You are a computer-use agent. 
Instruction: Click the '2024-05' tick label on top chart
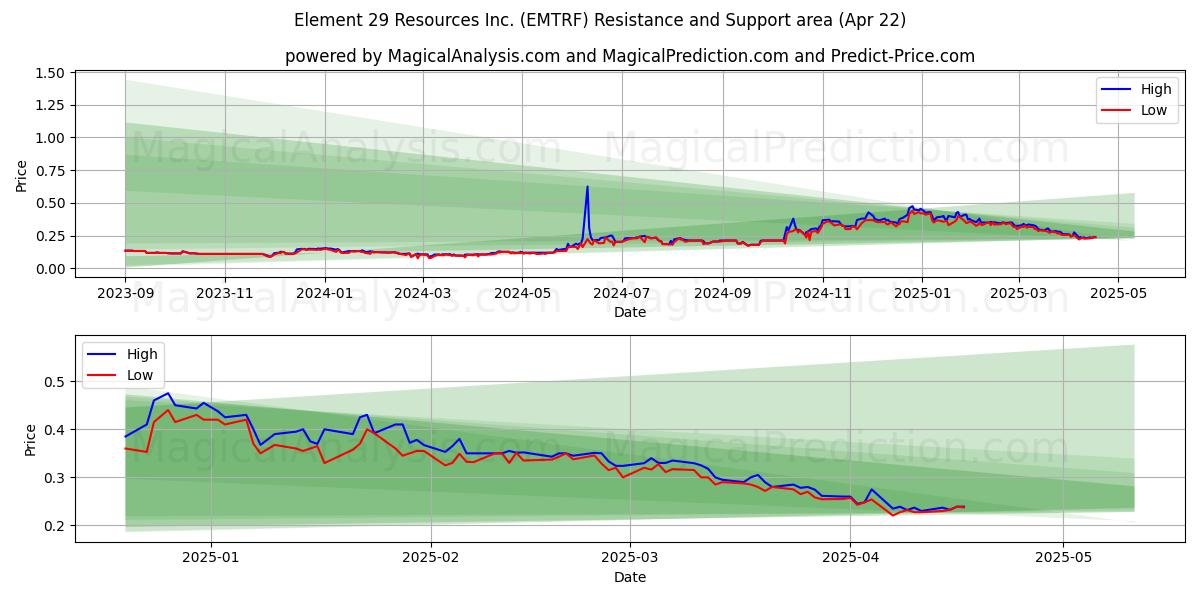521,294
